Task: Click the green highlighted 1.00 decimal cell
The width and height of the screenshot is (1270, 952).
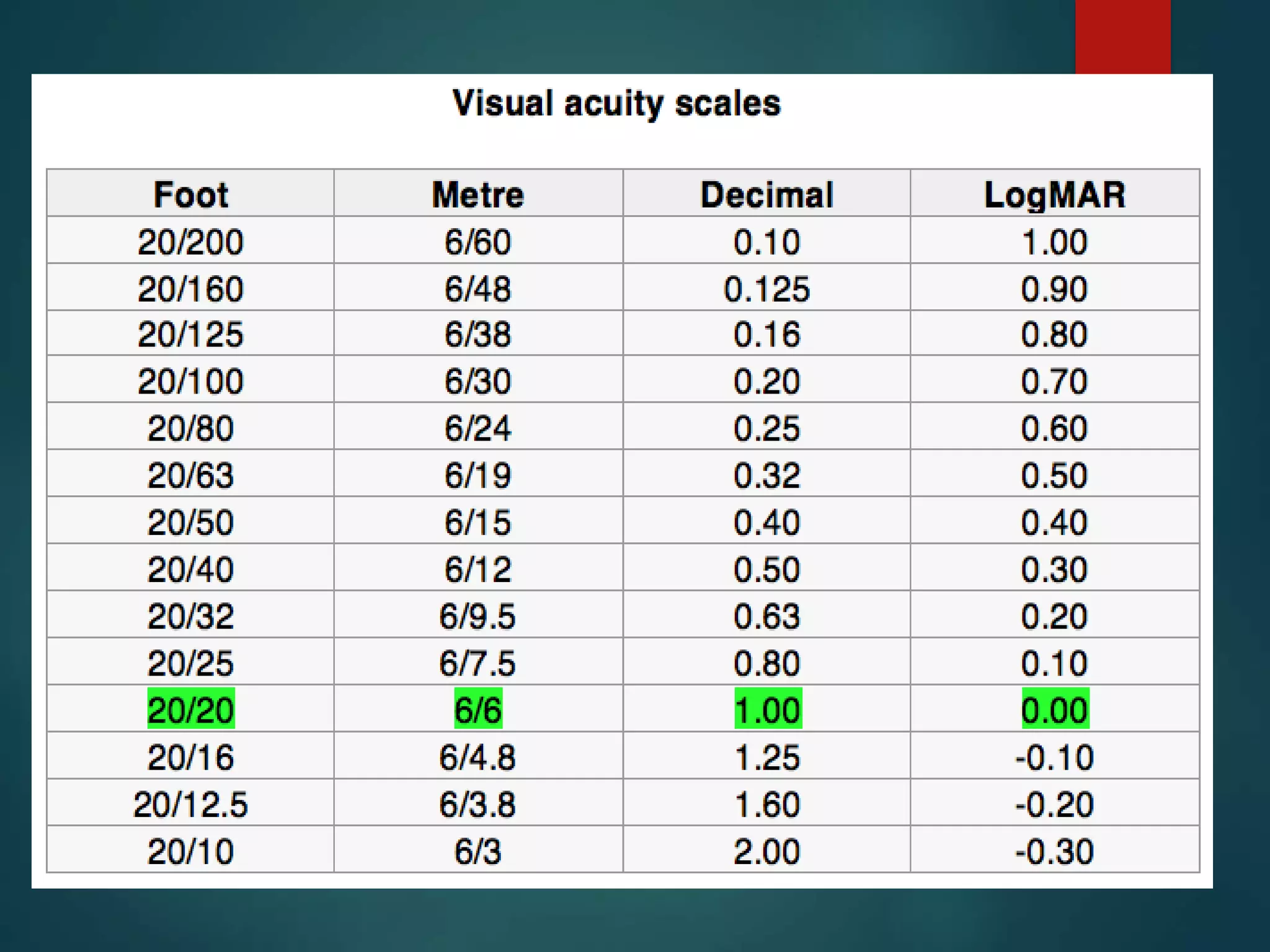Action: [x=767, y=710]
